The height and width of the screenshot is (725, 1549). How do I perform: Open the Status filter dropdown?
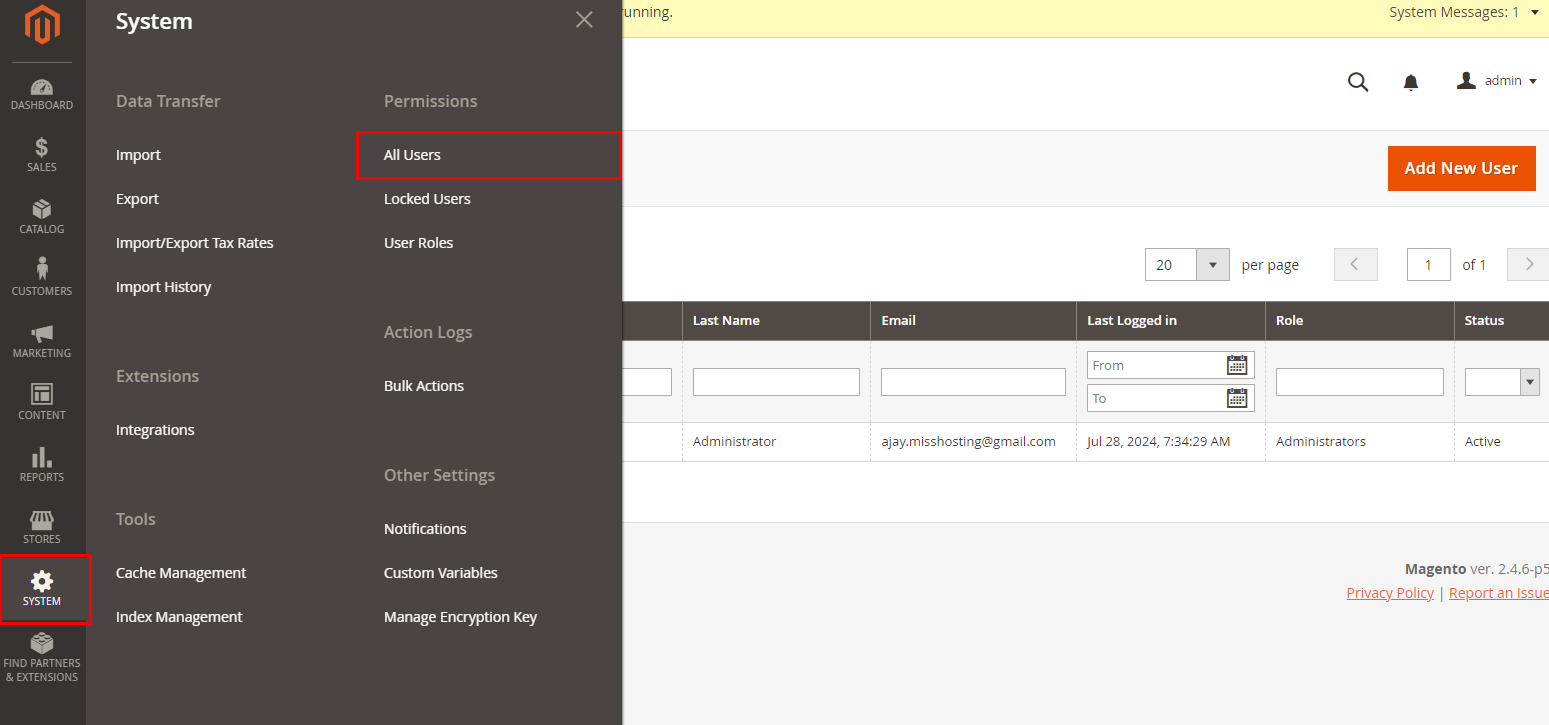[x=1529, y=381]
